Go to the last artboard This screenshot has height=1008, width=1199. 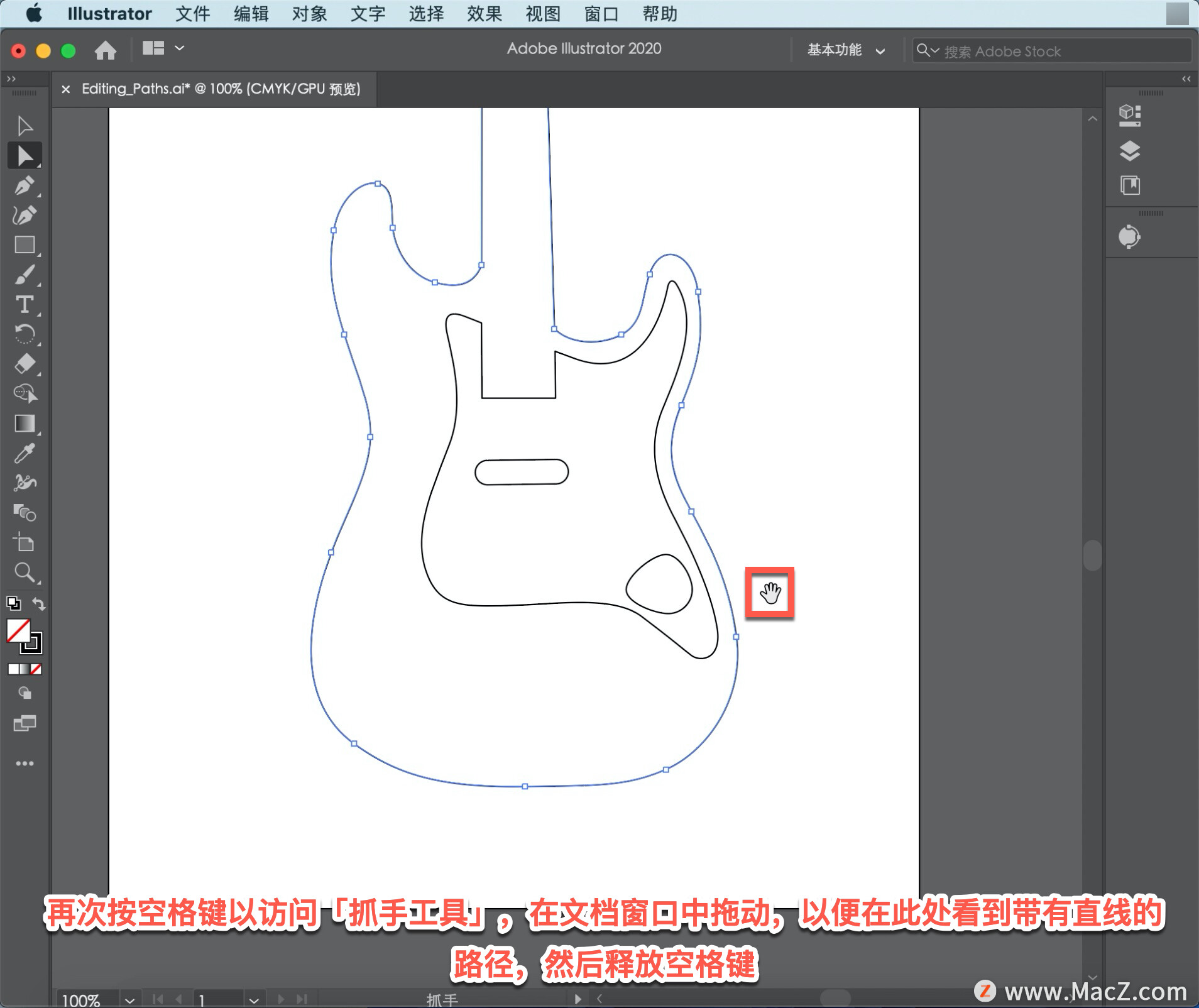302,999
